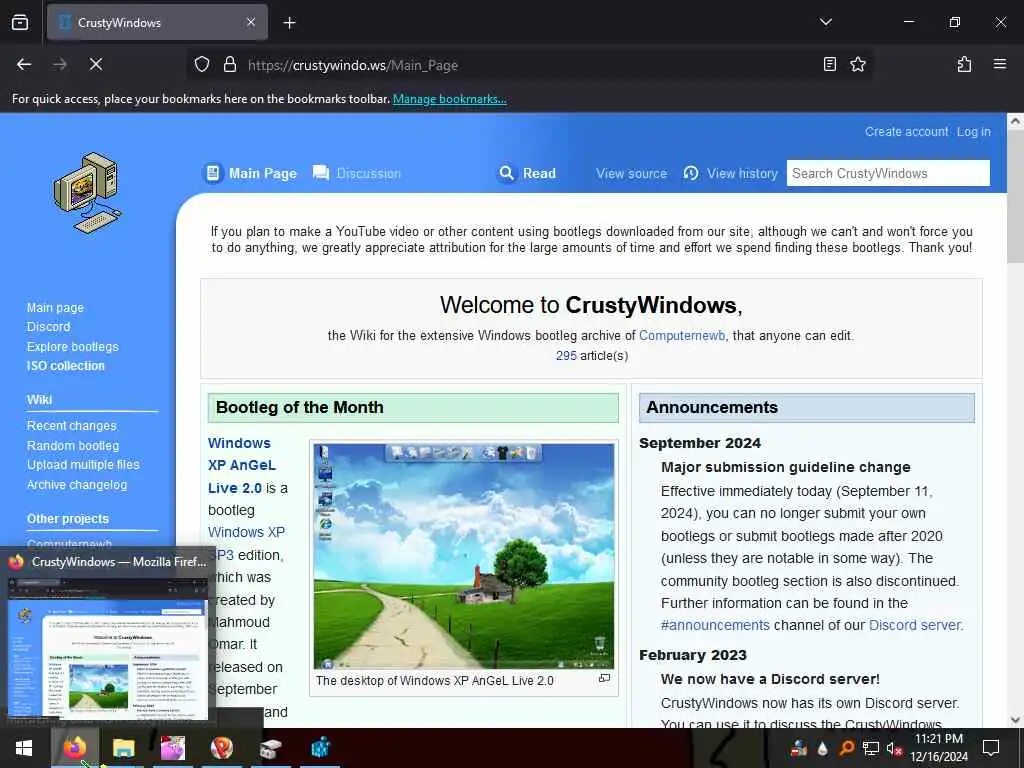Click the water drop tray icon
This screenshot has height=768, width=1024.
822,748
